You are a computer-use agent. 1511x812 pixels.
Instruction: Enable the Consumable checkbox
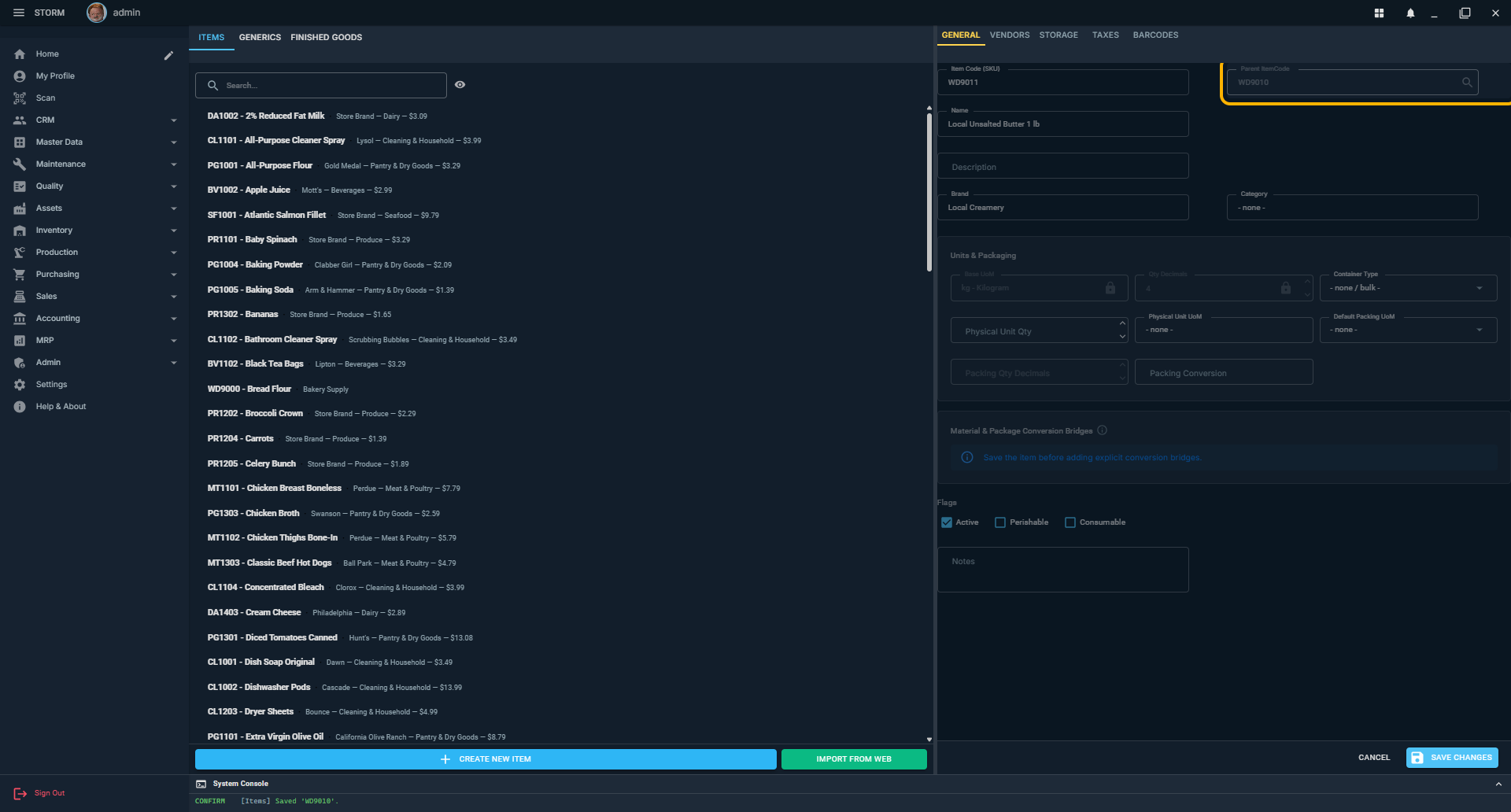[1070, 522]
